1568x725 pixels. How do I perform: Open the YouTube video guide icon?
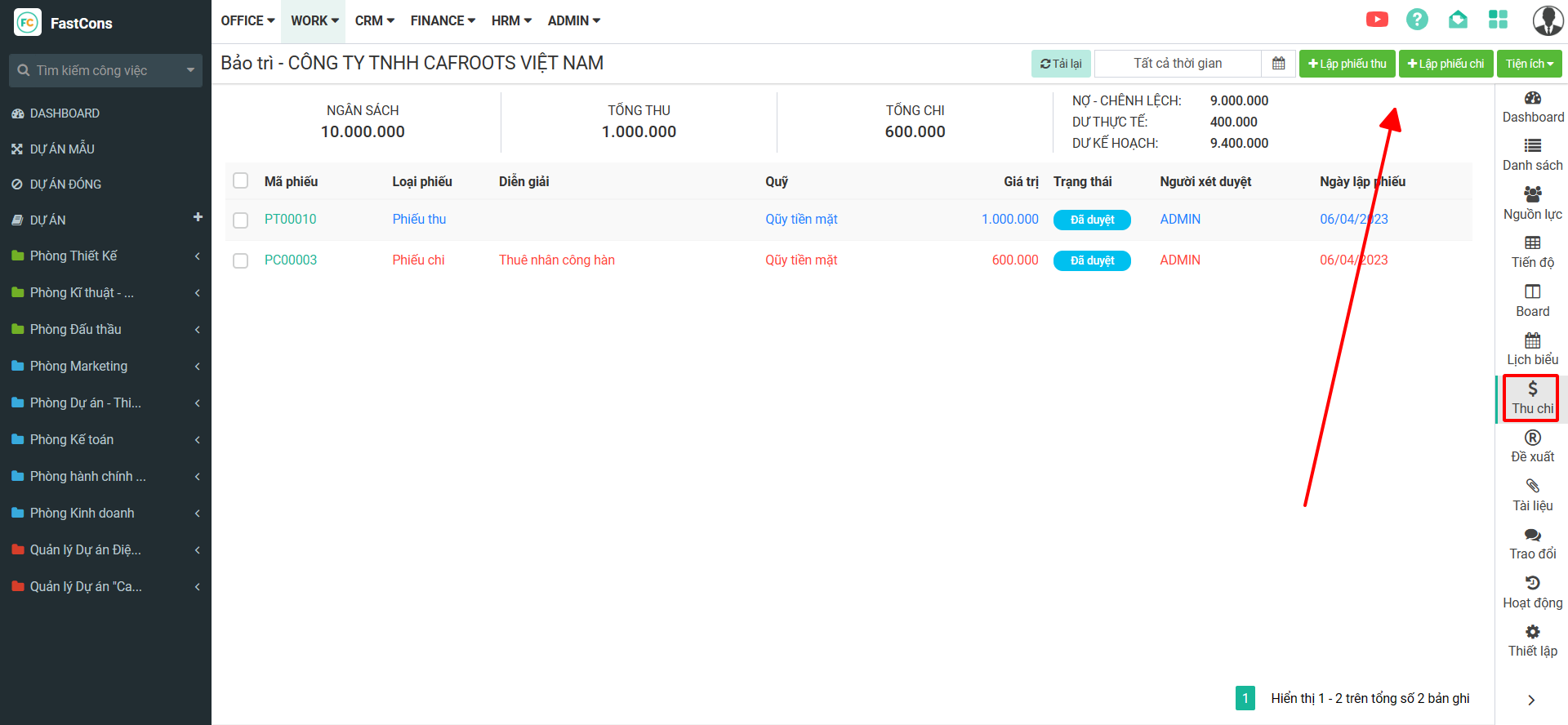click(1377, 20)
